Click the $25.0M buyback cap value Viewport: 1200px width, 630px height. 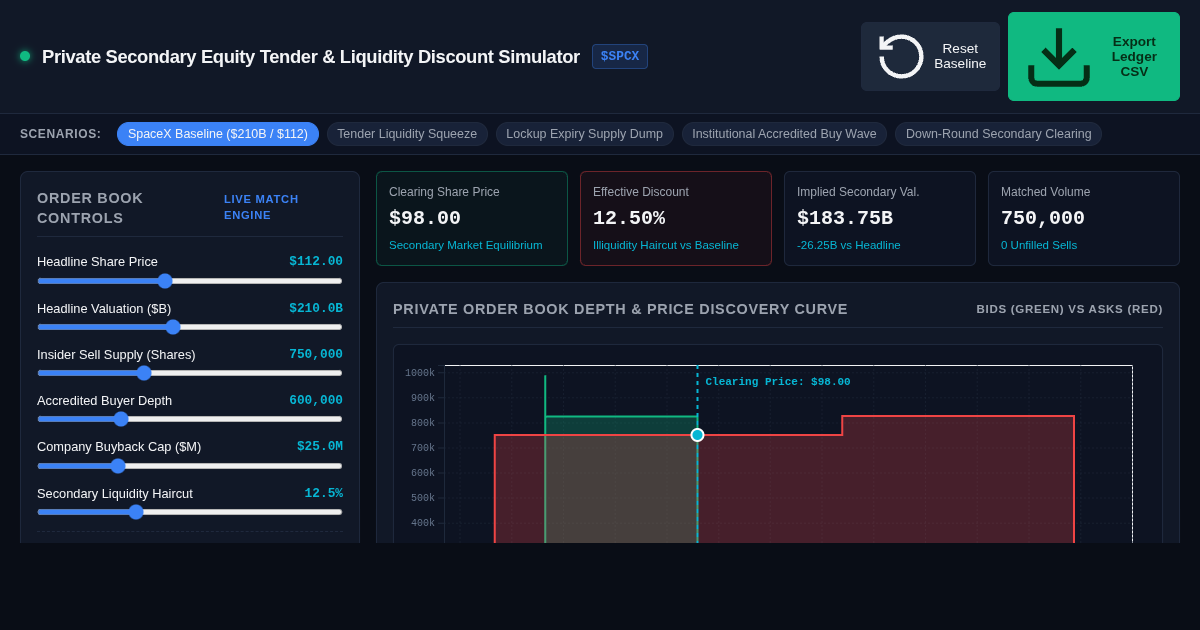(320, 446)
